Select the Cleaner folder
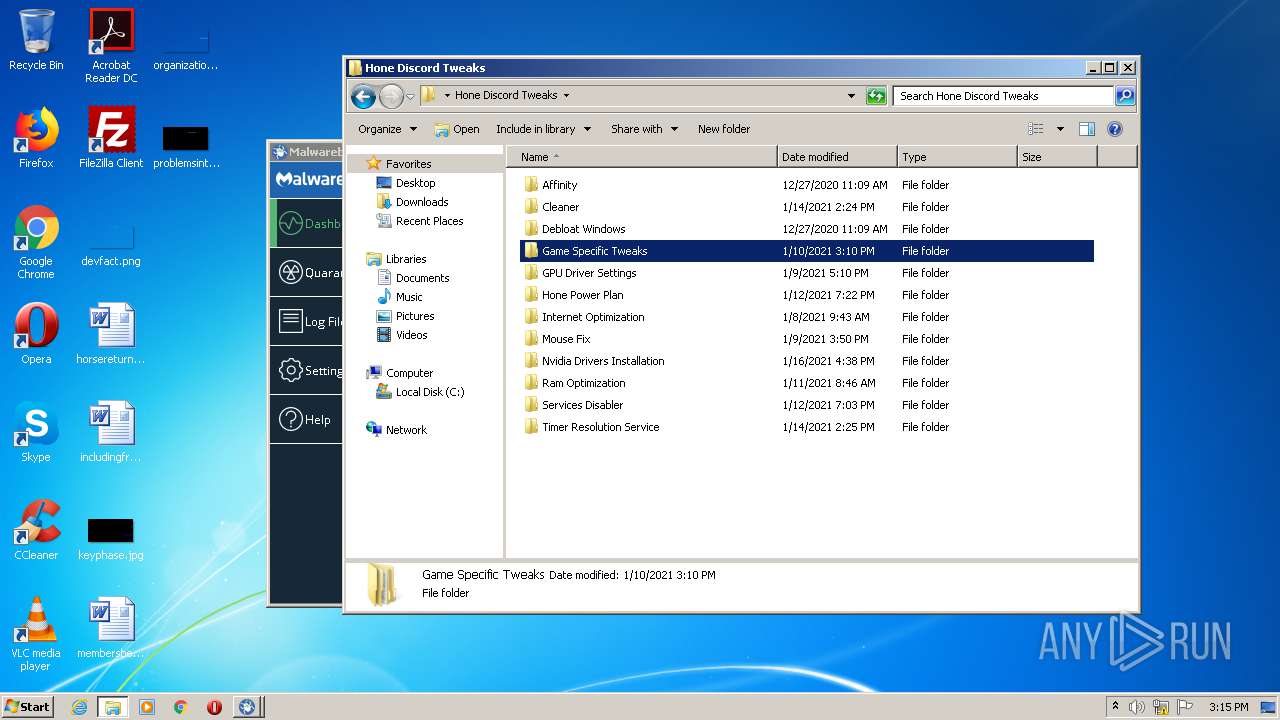1280x720 pixels. [560, 207]
